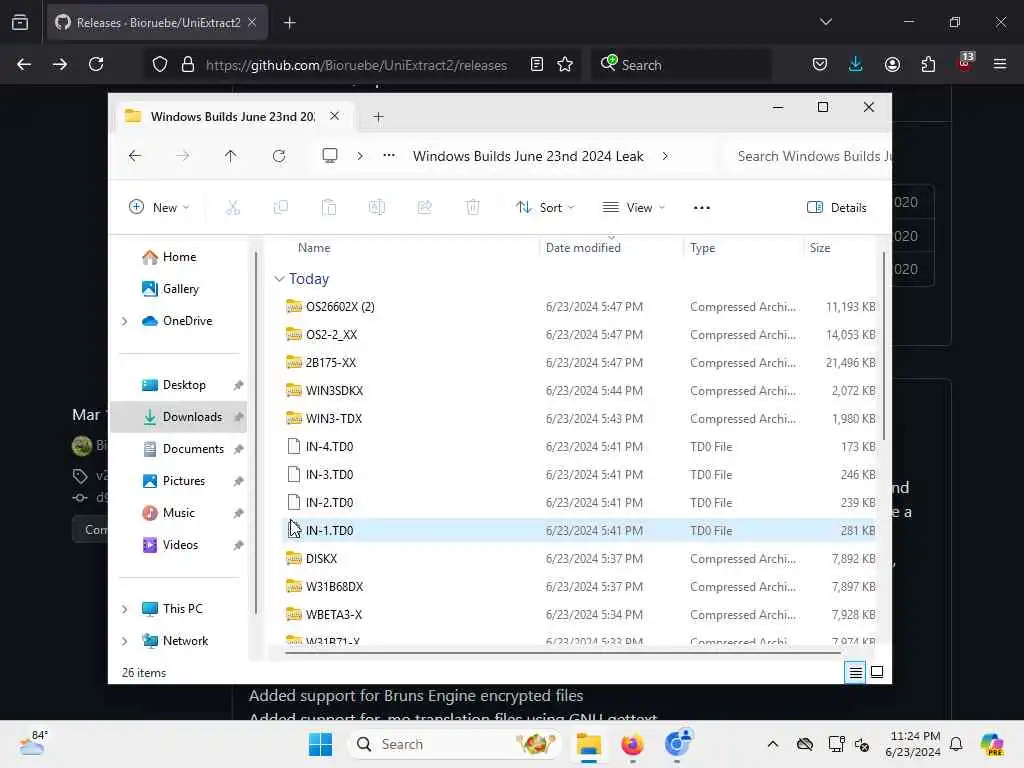Toggle the Details pane button

point(837,208)
